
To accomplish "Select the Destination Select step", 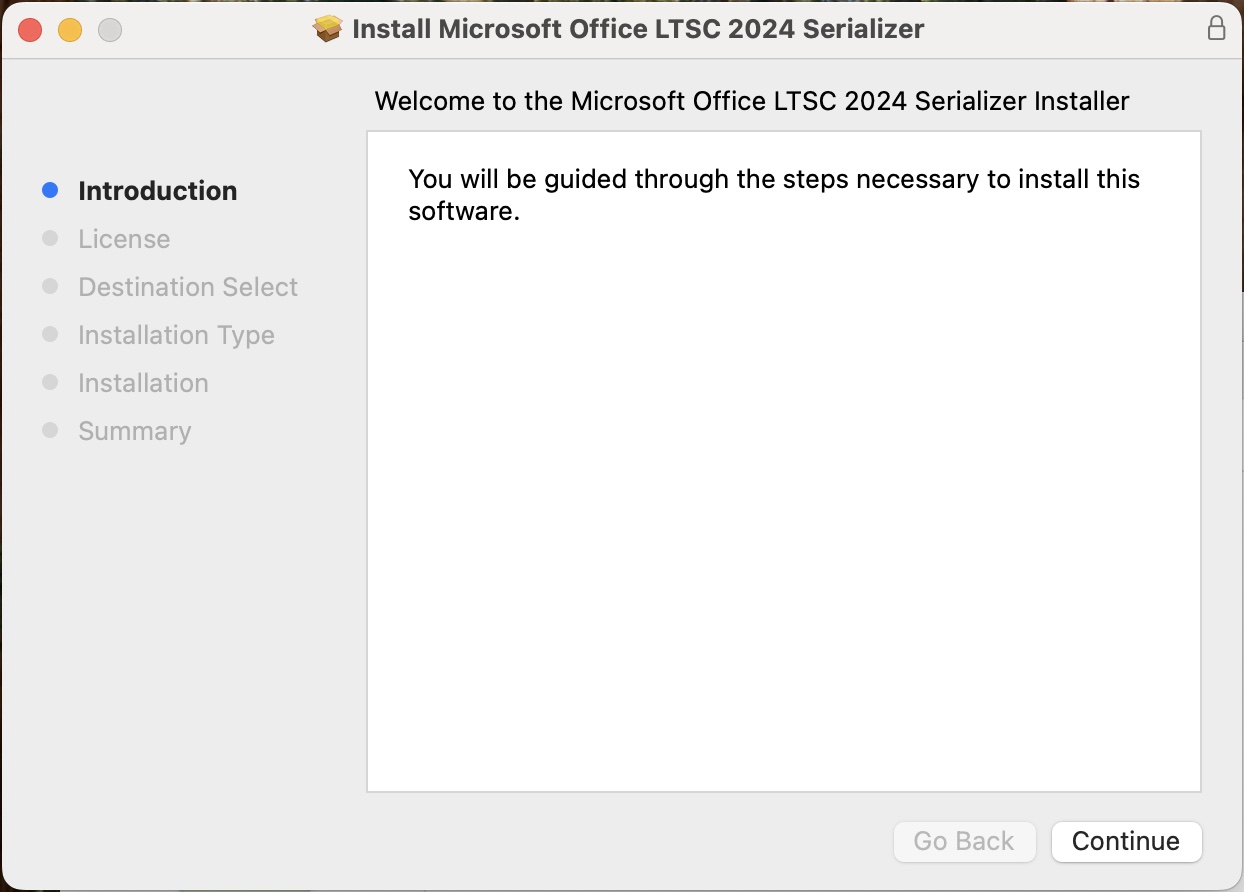I will (x=188, y=287).
